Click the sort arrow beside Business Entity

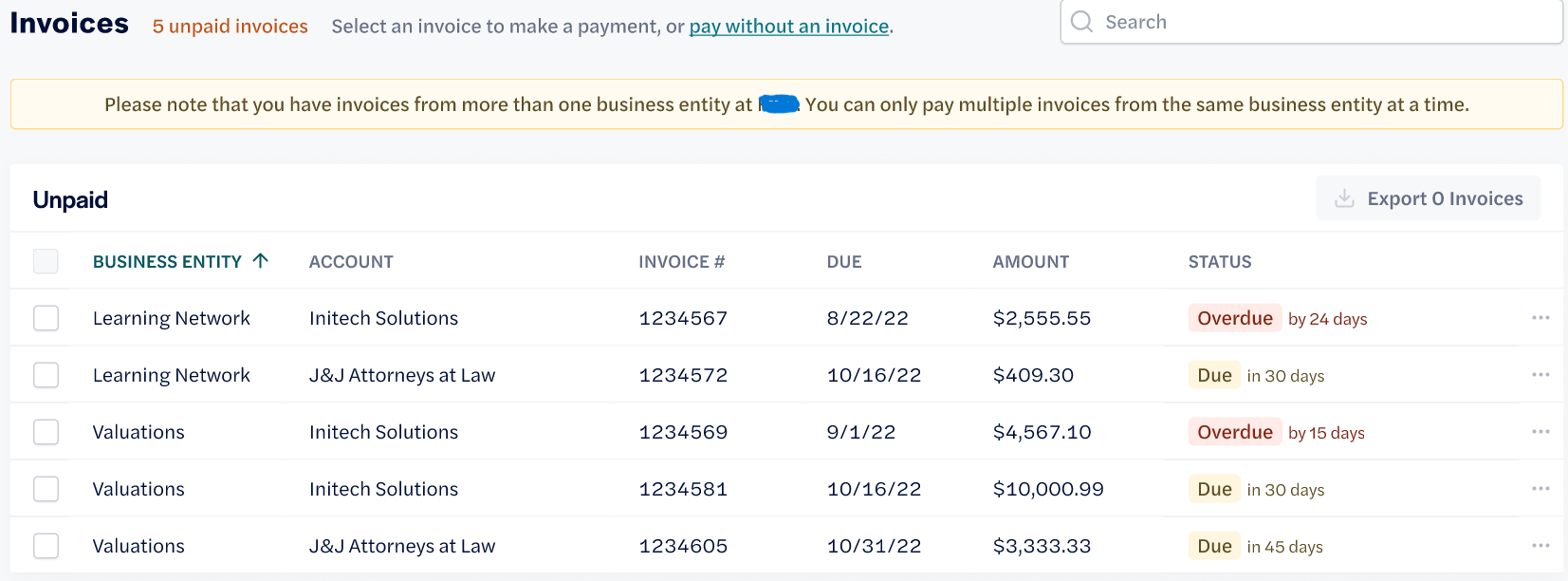[x=261, y=260]
